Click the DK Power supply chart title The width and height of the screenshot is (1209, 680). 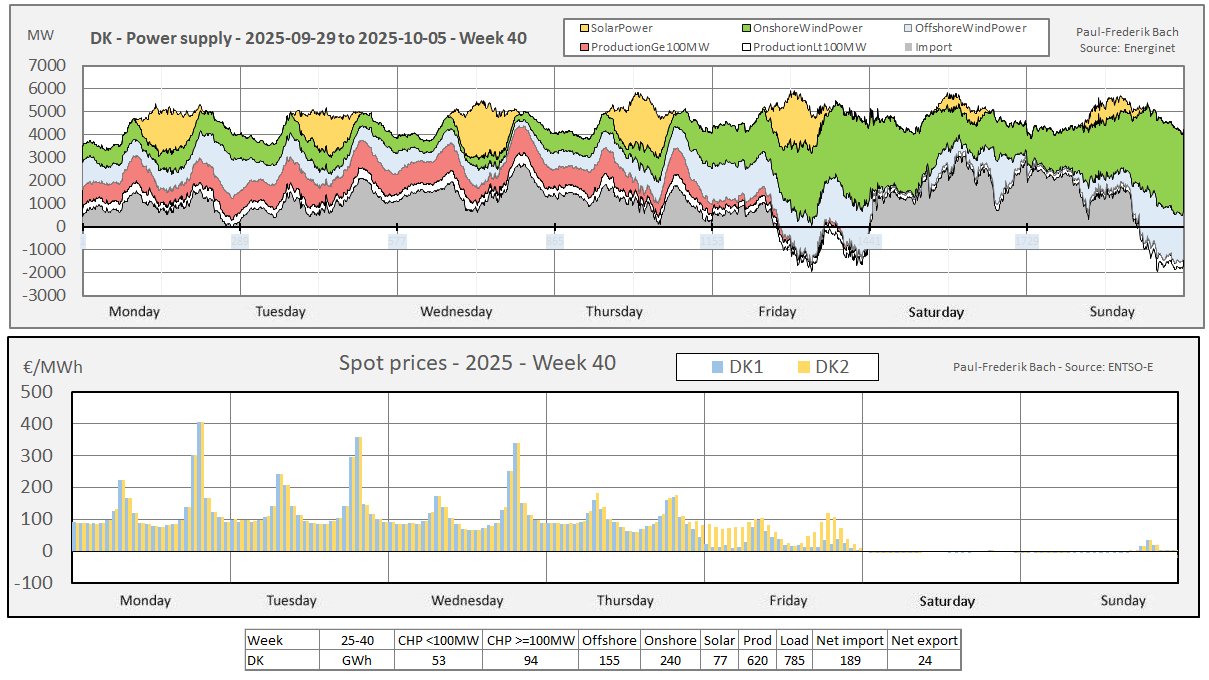(x=308, y=38)
